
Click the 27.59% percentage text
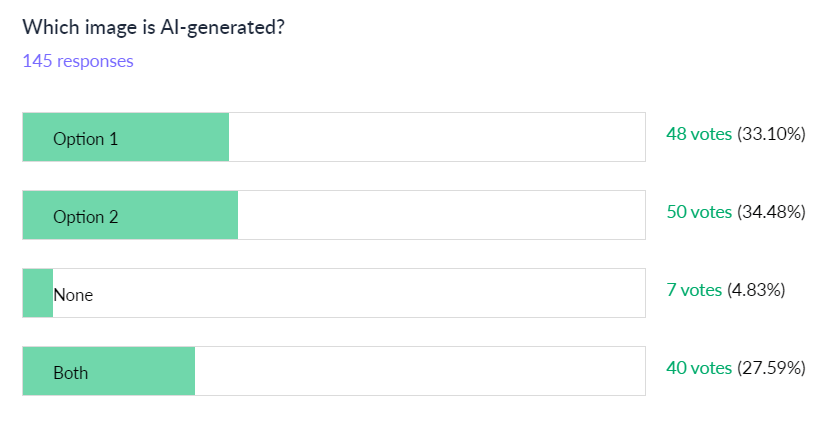[x=771, y=368]
